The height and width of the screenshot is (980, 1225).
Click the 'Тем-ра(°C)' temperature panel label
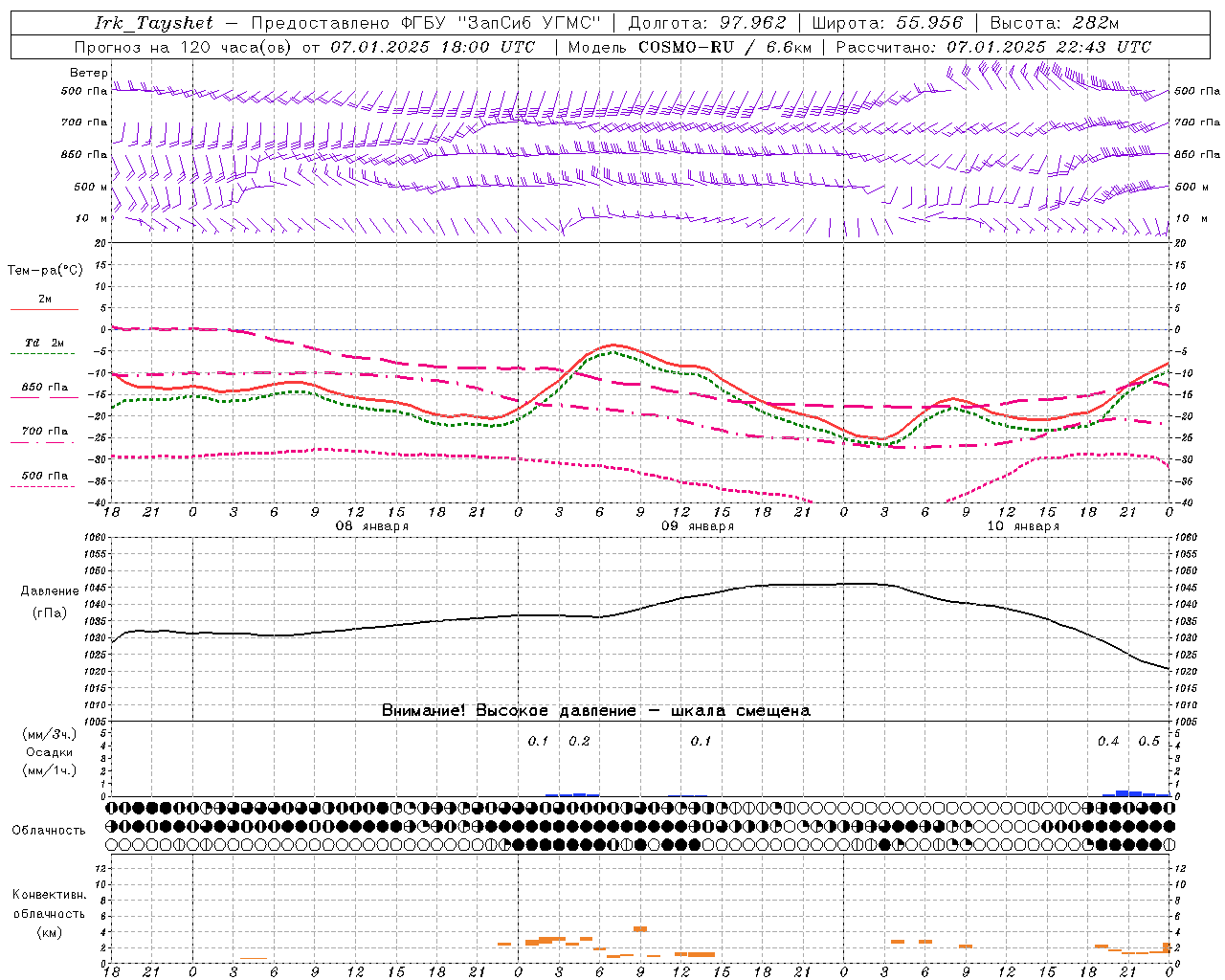(x=45, y=271)
